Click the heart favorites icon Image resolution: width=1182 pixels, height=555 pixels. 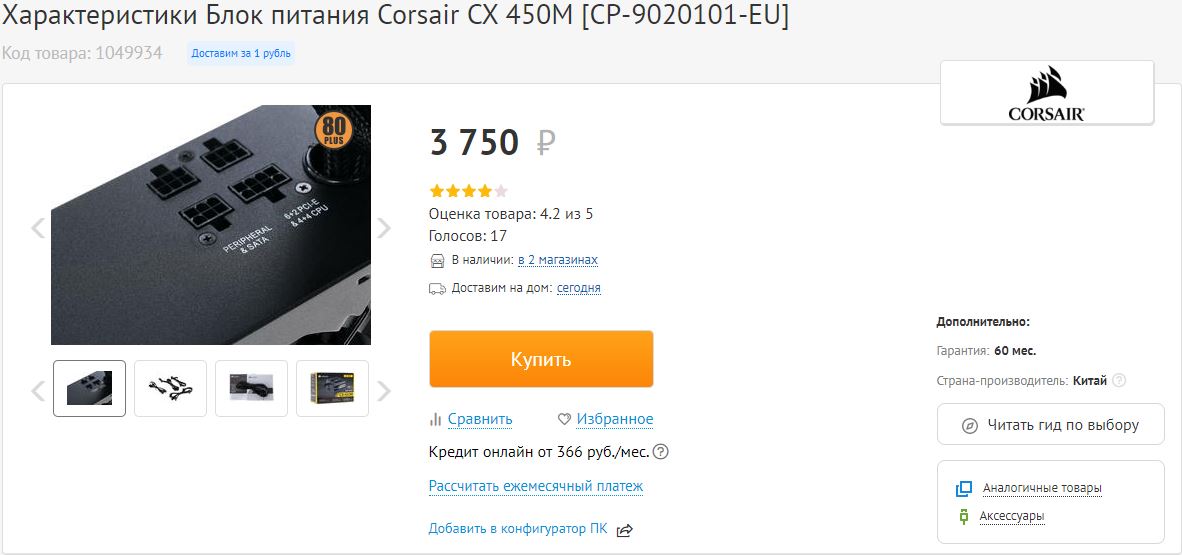[564, 419]
